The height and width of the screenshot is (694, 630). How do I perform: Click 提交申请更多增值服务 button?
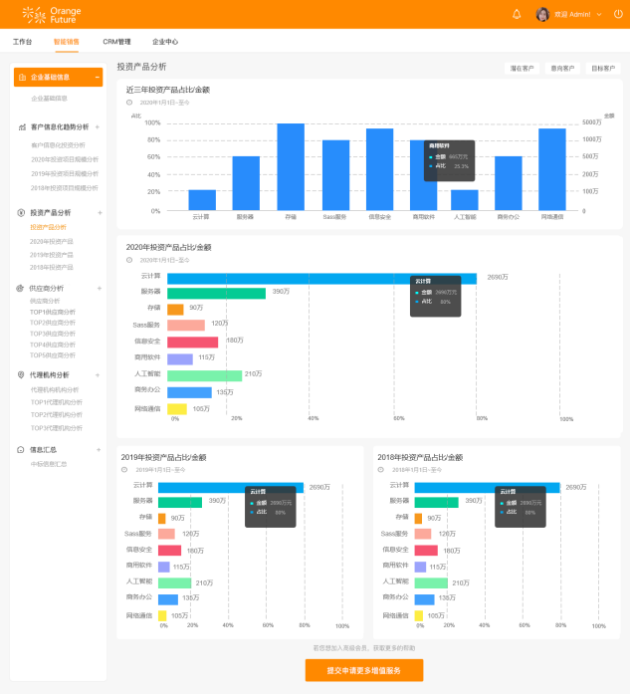point(364,670)
